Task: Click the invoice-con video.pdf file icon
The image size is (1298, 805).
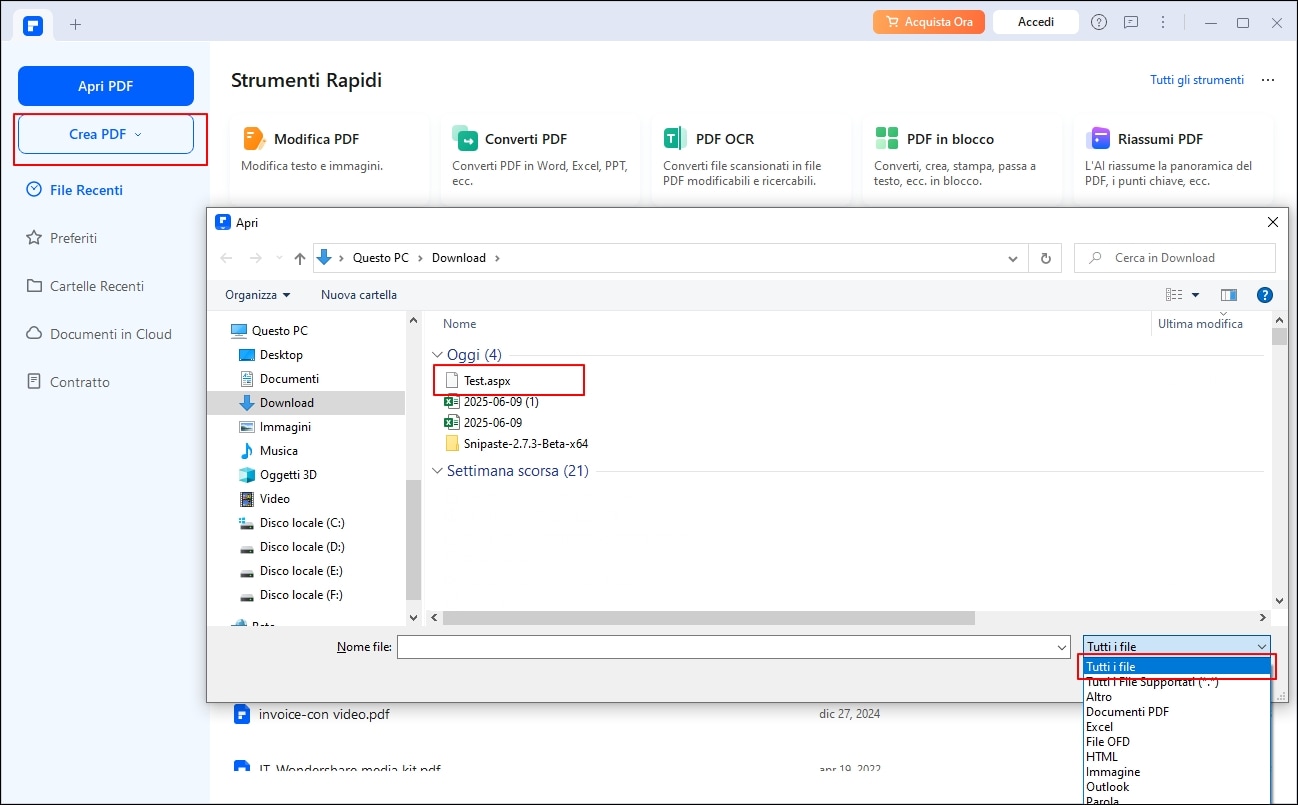Action: coord(241,714)
